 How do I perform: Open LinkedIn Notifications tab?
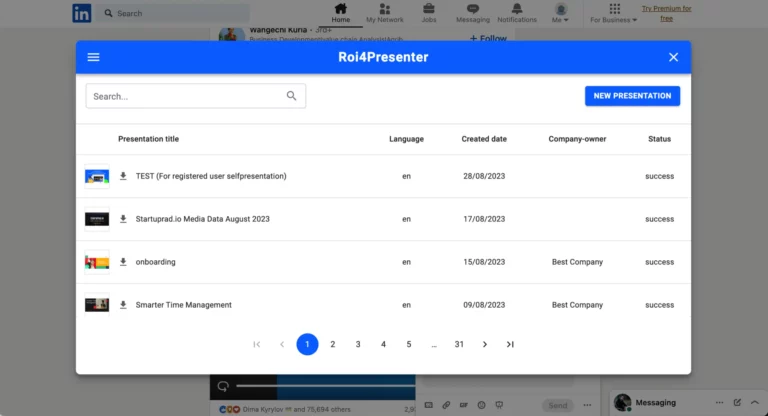click(x=517, y=13)
